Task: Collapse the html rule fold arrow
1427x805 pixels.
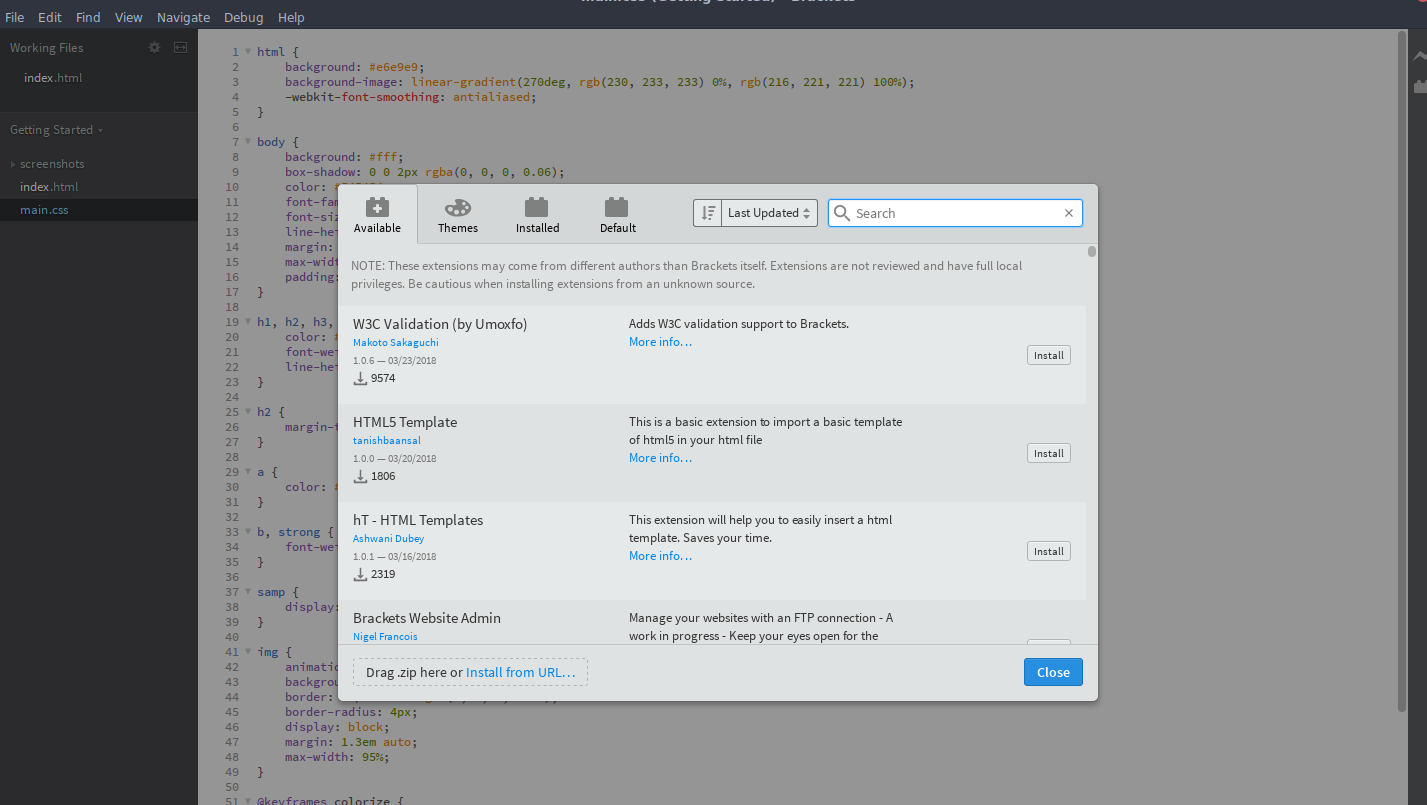Action: coord(248,52)
